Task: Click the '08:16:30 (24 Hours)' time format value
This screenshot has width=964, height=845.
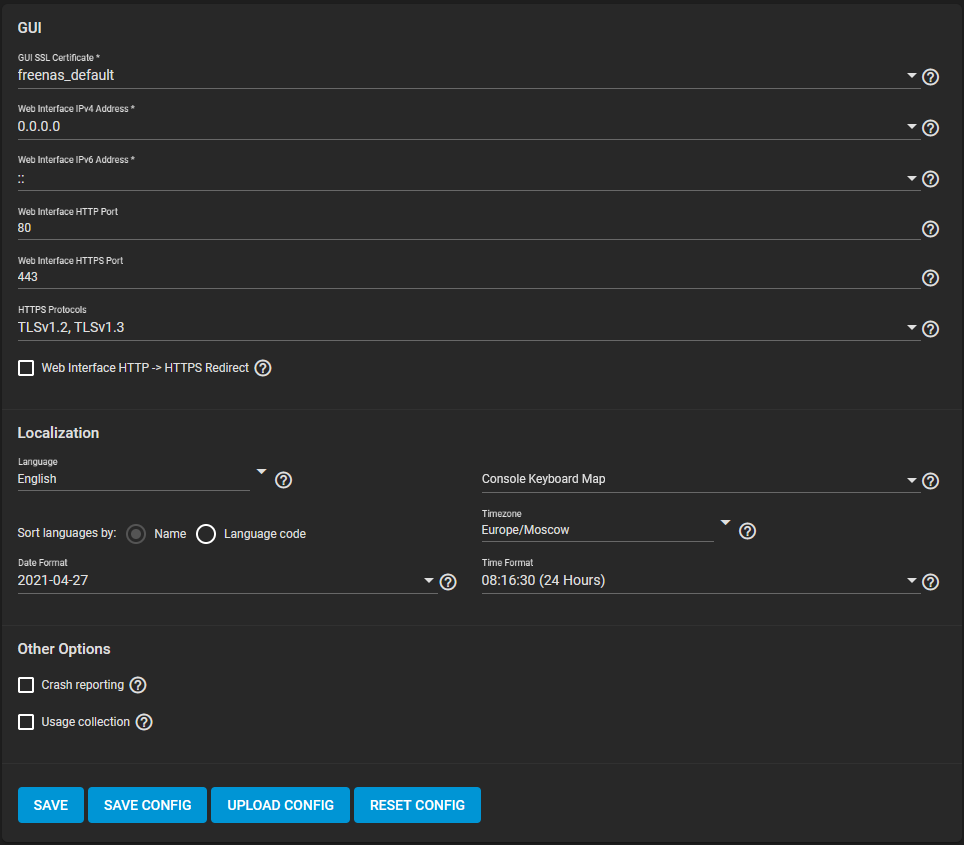Action: pos(543,581)
